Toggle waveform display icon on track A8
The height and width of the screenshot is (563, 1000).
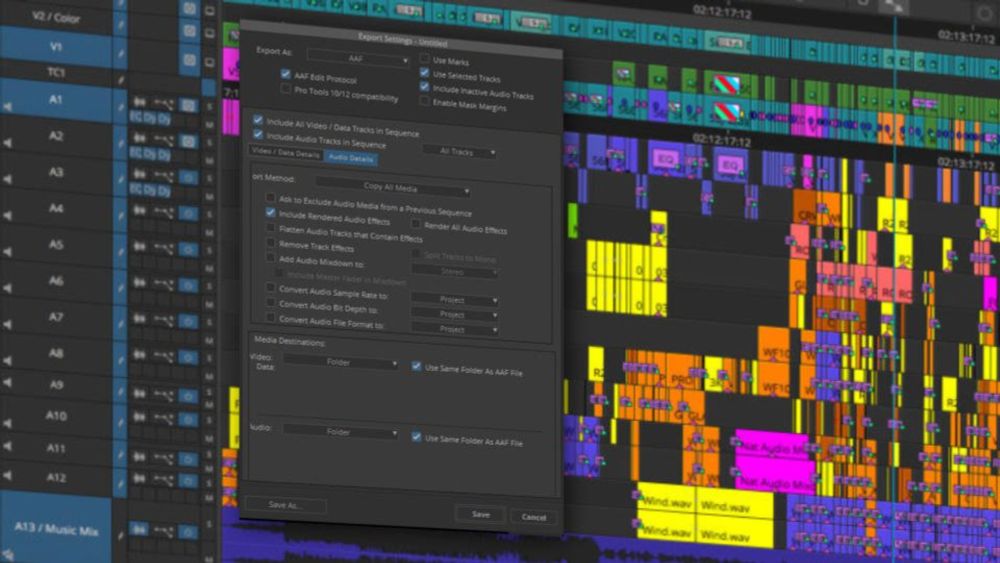tap(139, 355)
